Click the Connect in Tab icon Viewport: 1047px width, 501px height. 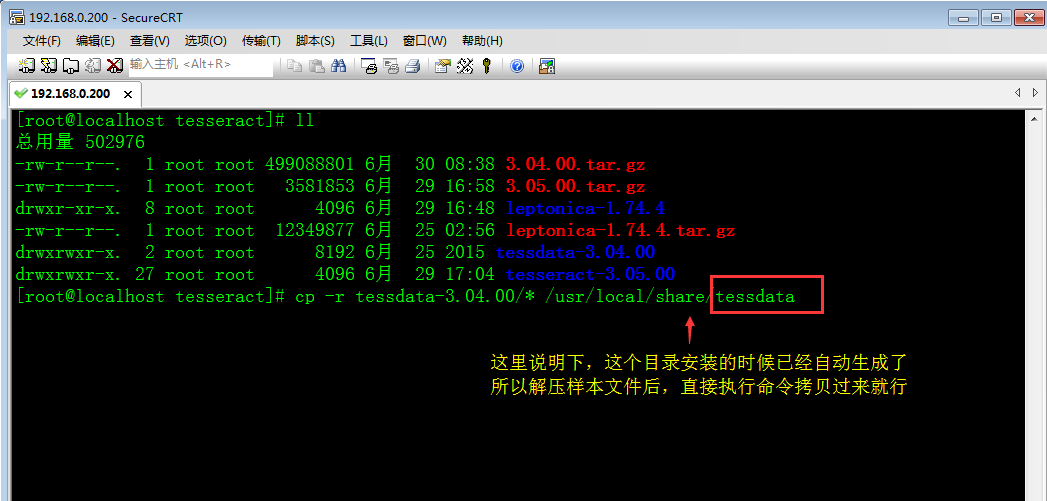(x=71, y=65)
